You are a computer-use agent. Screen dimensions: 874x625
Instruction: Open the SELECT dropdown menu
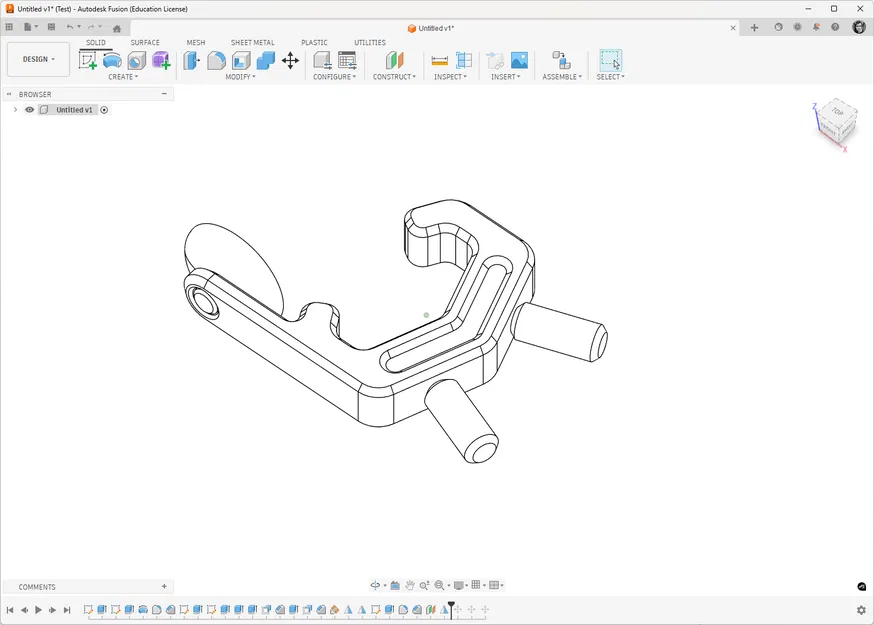tap(610, 77)
